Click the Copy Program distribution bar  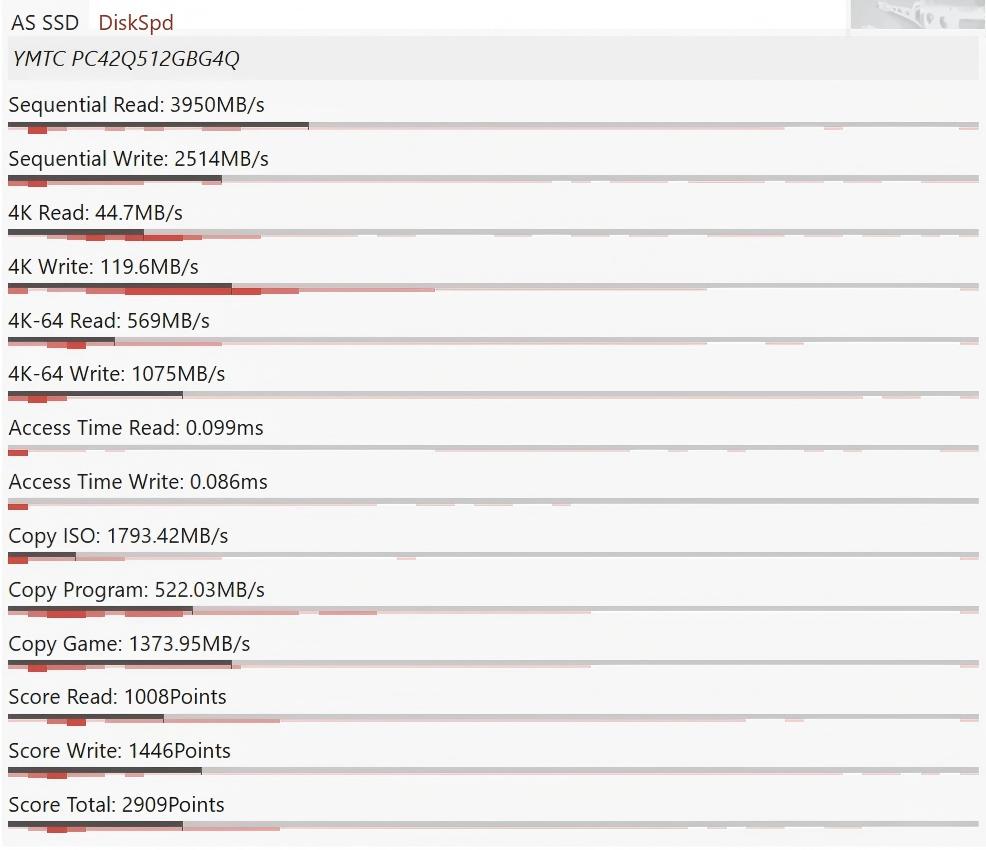pos(493,611)
